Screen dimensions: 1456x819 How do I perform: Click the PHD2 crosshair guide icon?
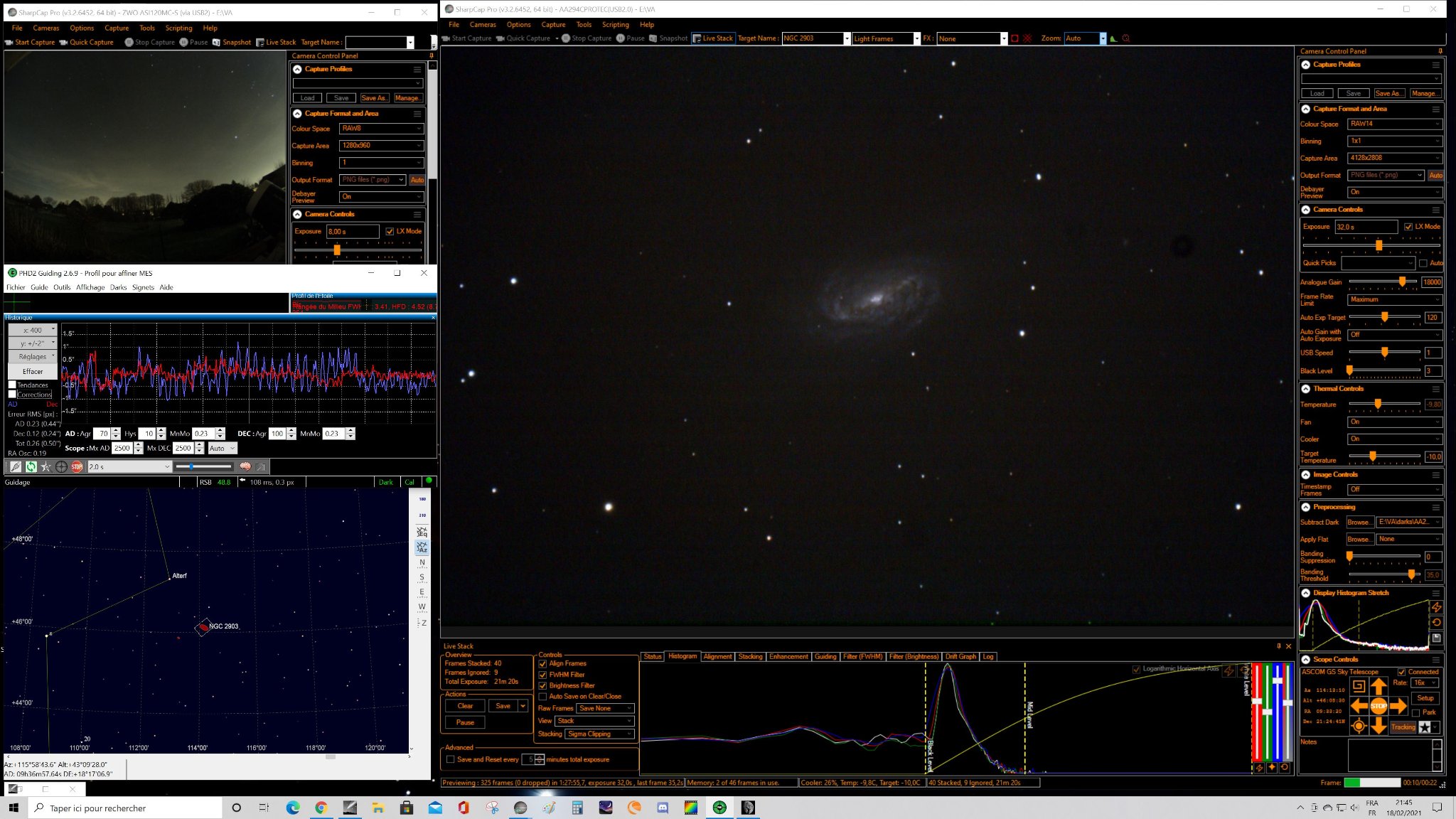(61, 466)
